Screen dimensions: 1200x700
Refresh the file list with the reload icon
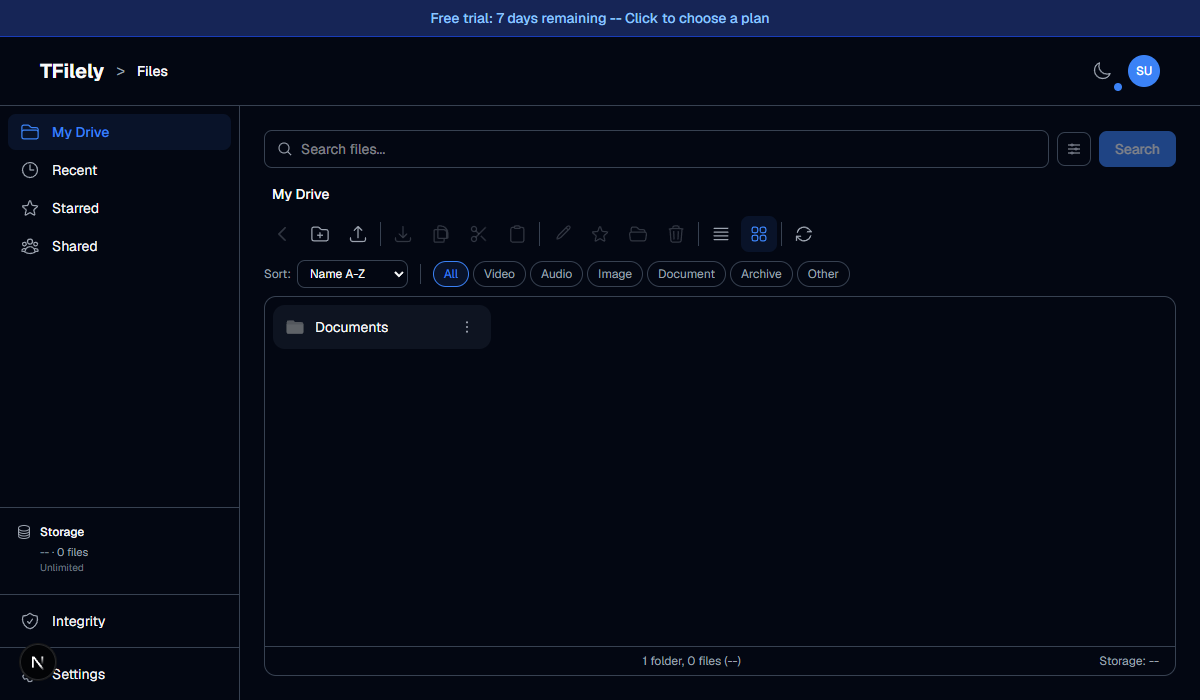(x=804, y=234)
